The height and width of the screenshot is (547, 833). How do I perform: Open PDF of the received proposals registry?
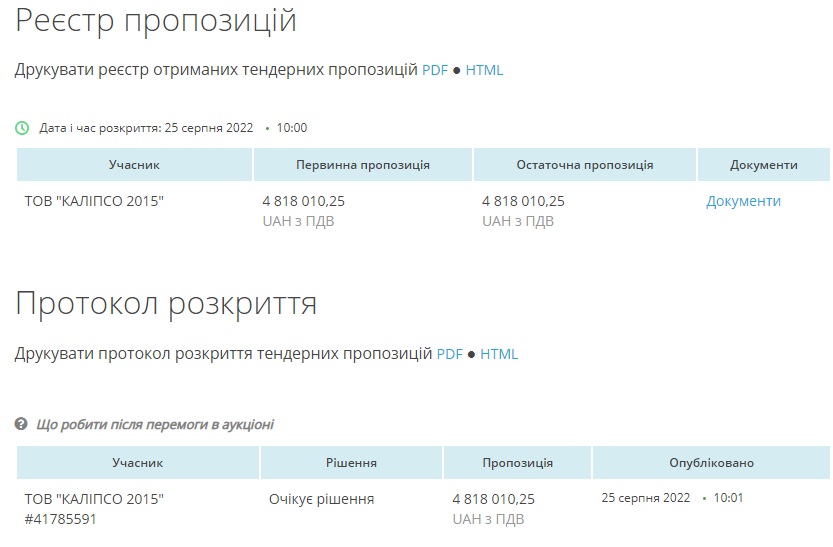click(x=434, y=70)
